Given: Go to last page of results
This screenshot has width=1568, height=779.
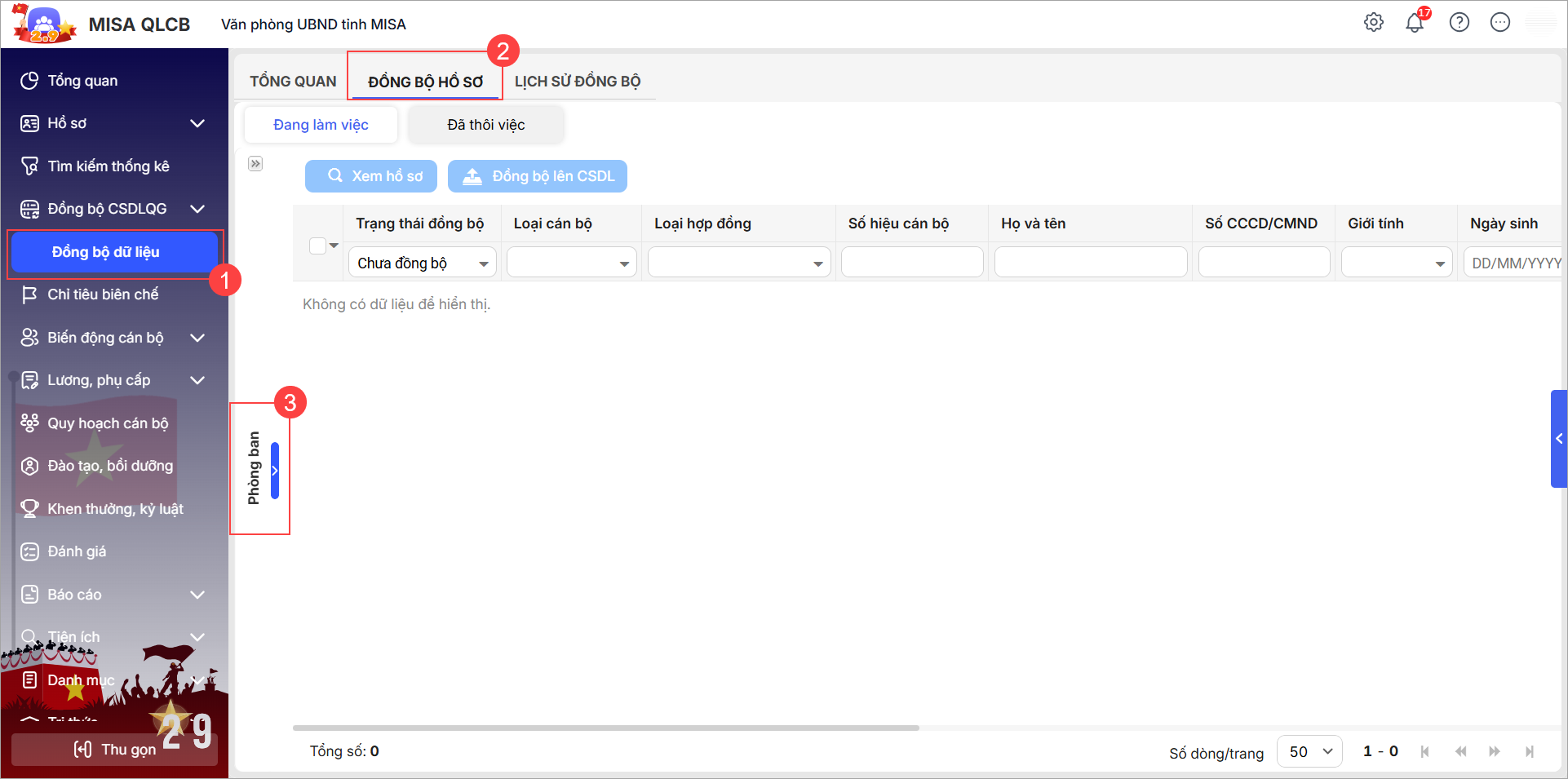Looking at the screenshot, I should [x=1529, y=751].
